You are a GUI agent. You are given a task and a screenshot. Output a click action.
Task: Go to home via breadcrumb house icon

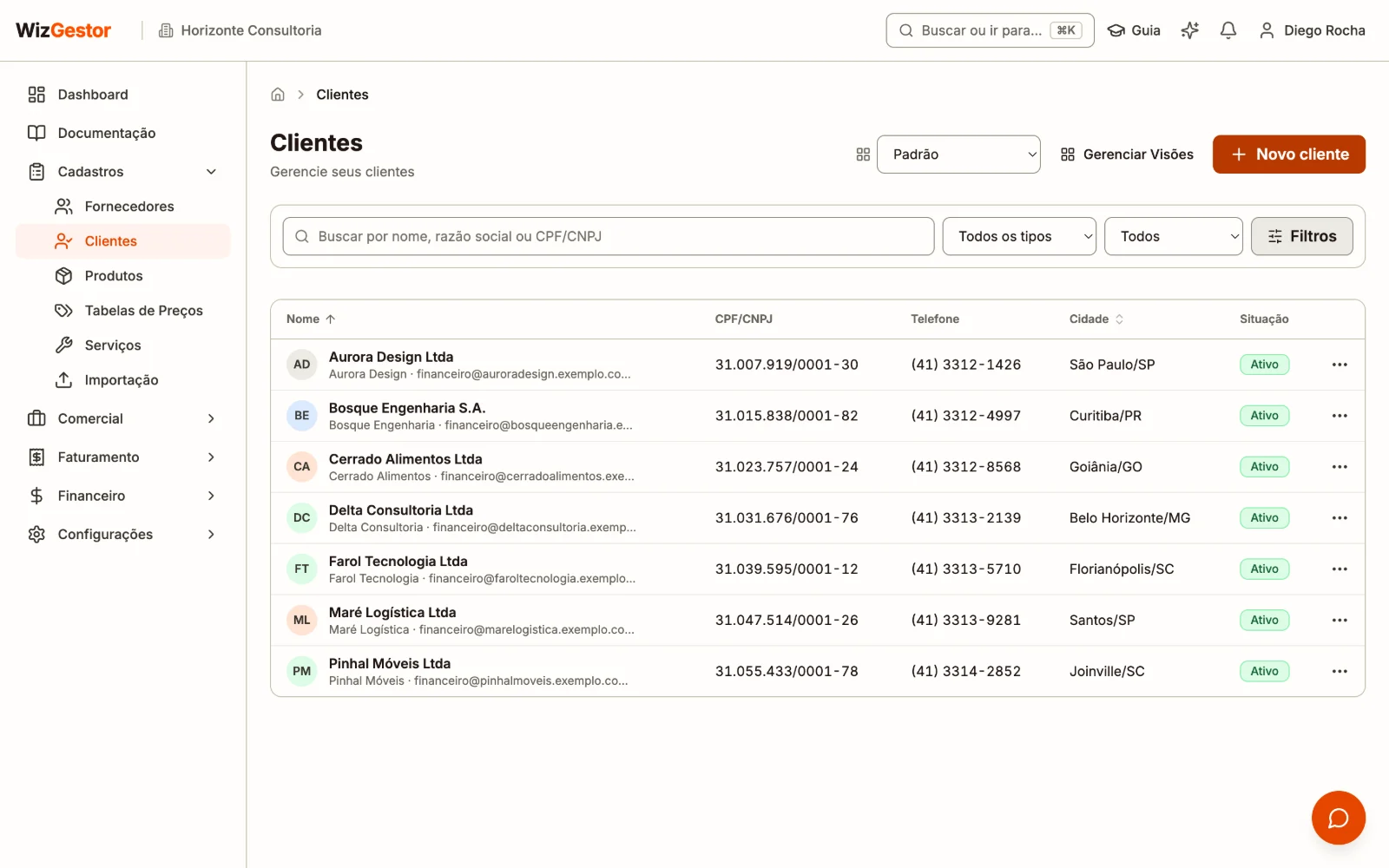[x=278, y=95]
